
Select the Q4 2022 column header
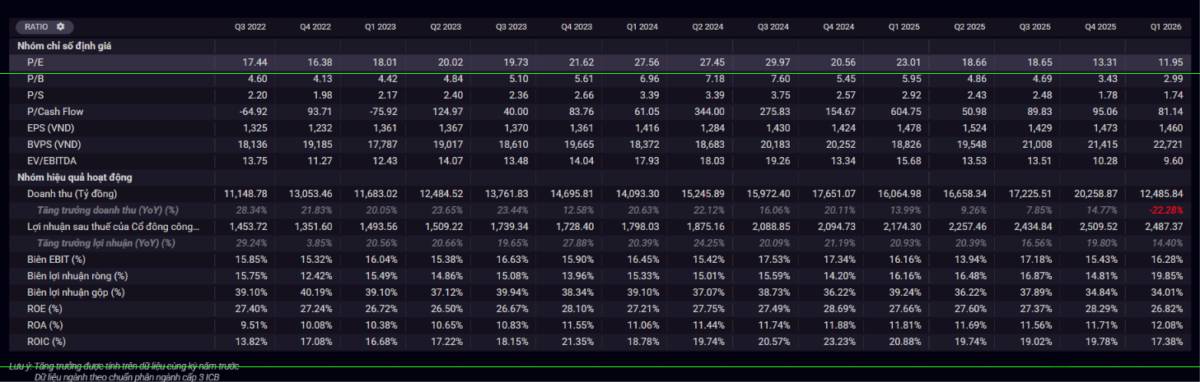316,27
